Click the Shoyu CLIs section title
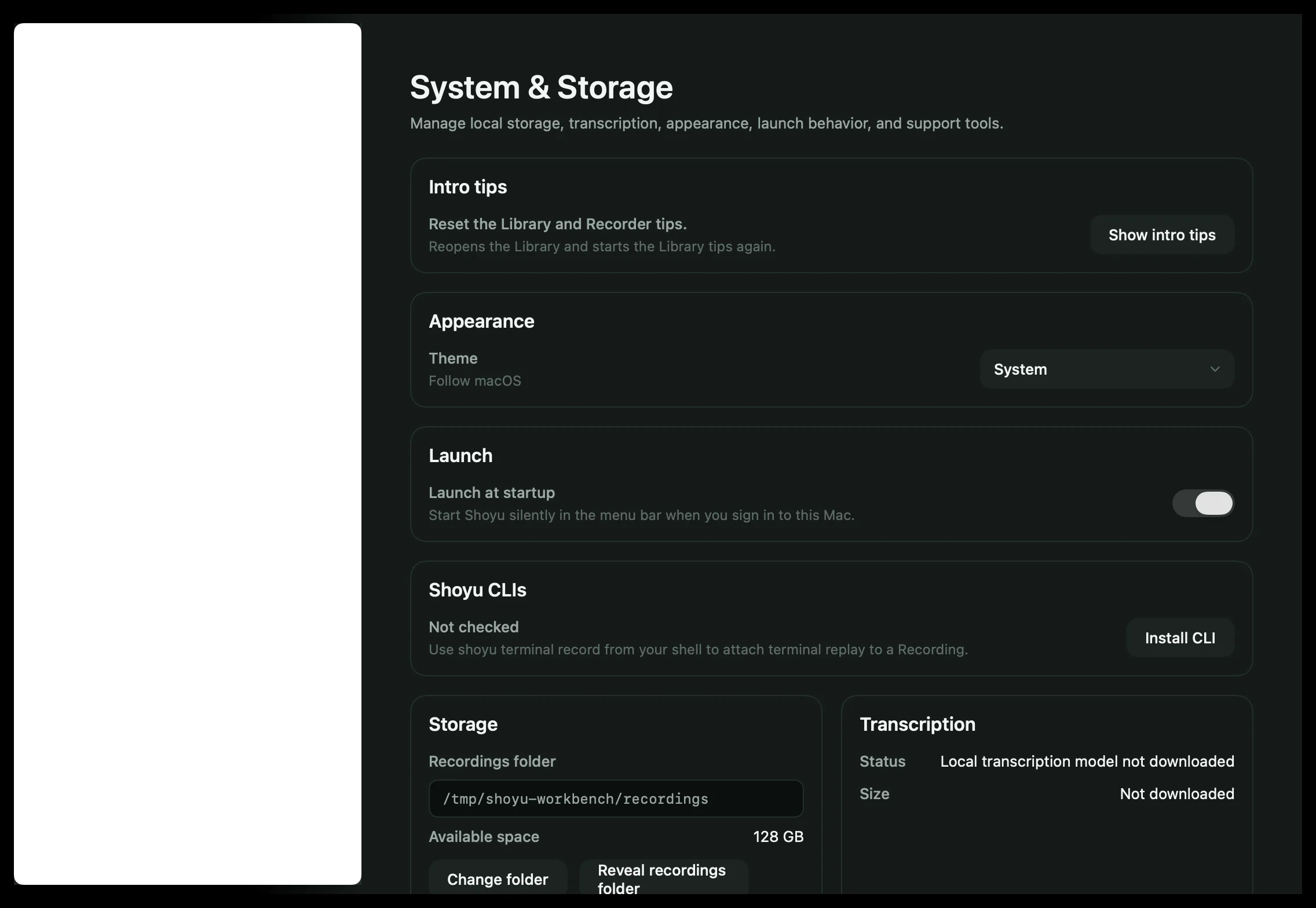The image size is (1316, 908). tap(477, 590)
